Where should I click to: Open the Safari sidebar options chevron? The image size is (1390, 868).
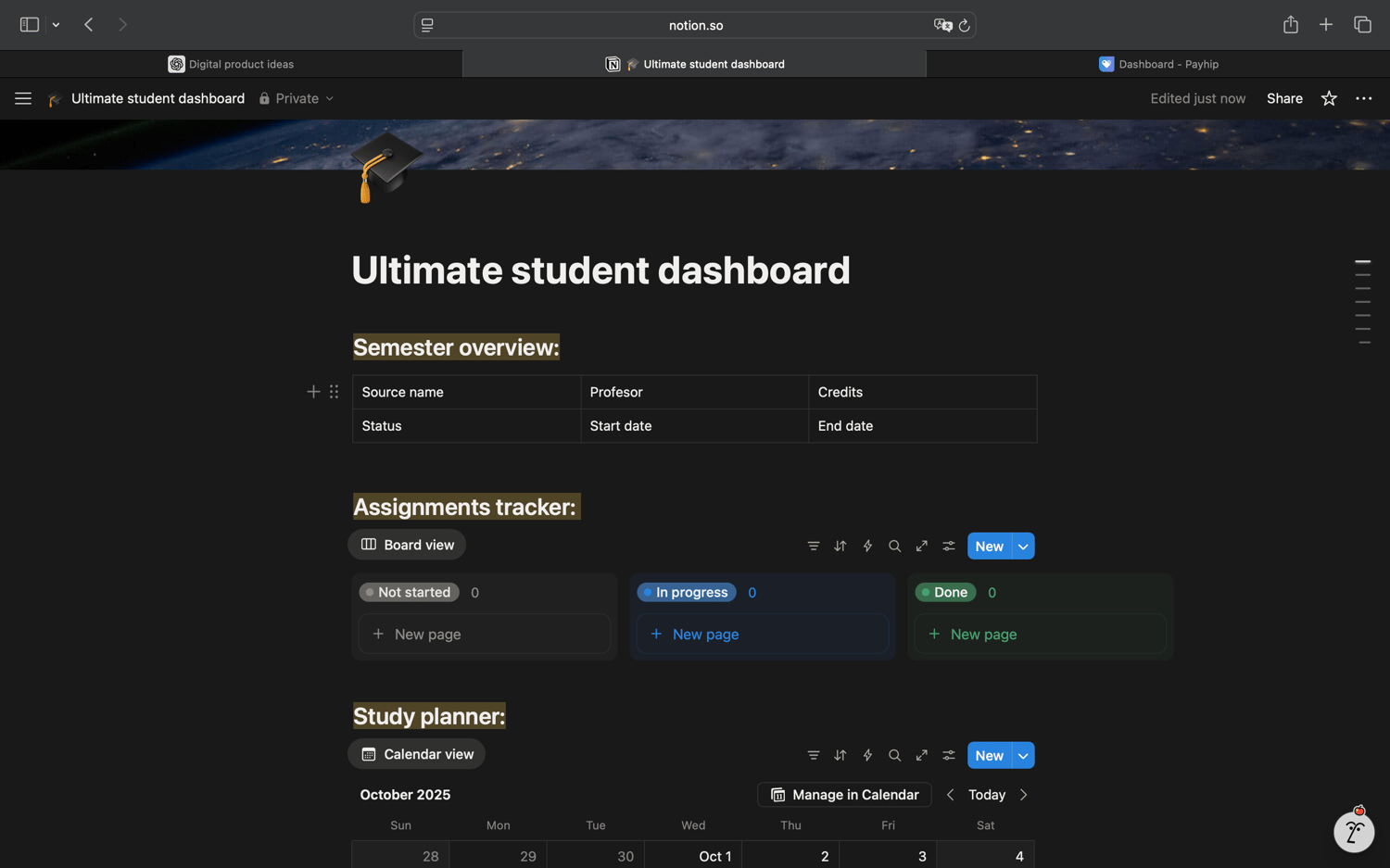(57, 25)
